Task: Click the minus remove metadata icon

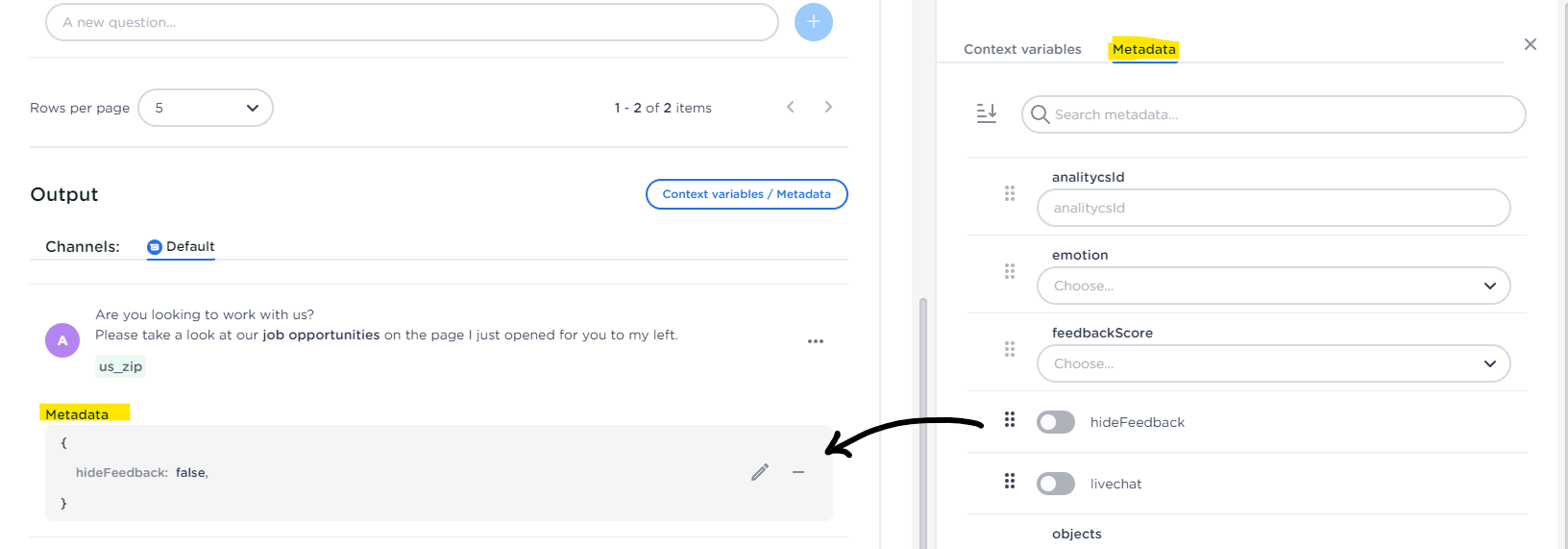Action: (x=798, y=472)
